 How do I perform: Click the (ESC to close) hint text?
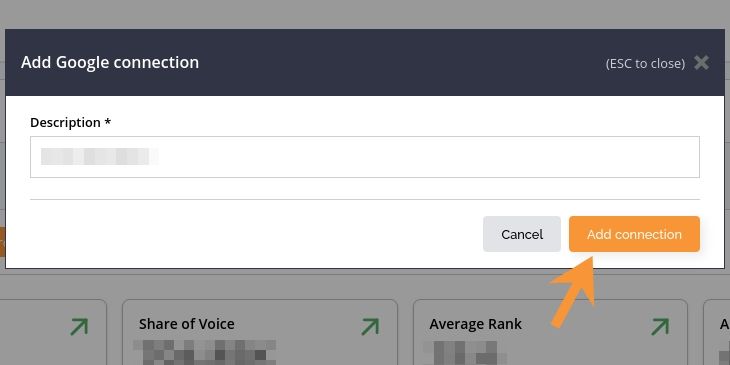coord(645,63)
